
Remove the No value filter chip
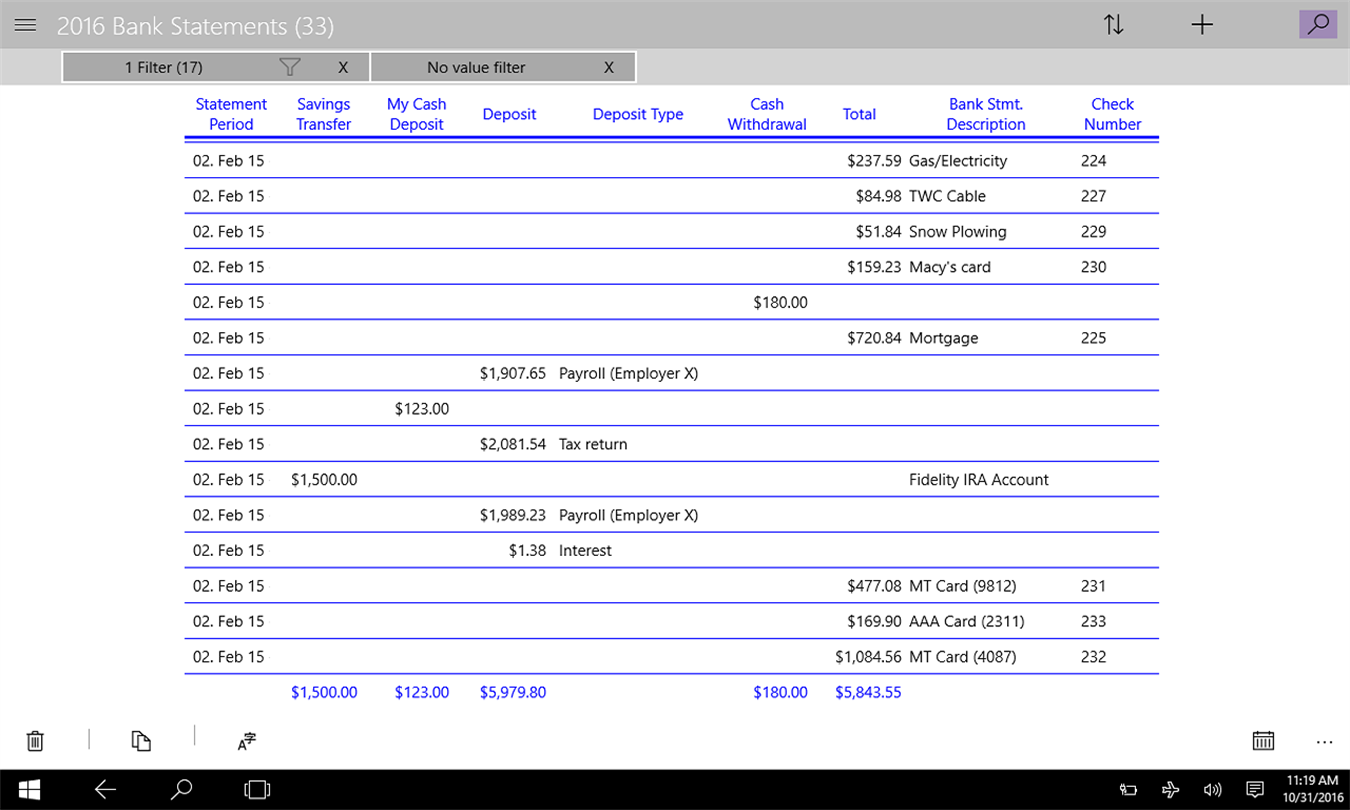609,67
